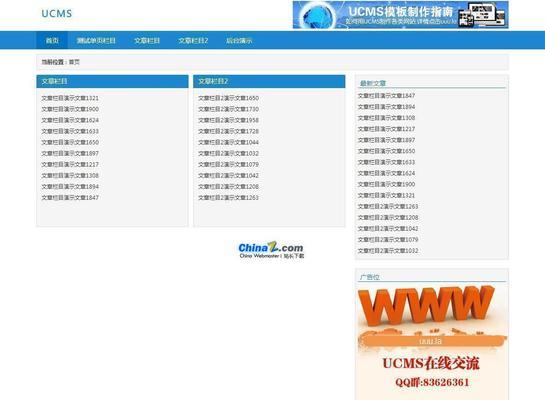Open 文章栏目演示文章1900 in 文章栏目 panel
The height and width of the screenshot is (400, 545).
(70, 109)
